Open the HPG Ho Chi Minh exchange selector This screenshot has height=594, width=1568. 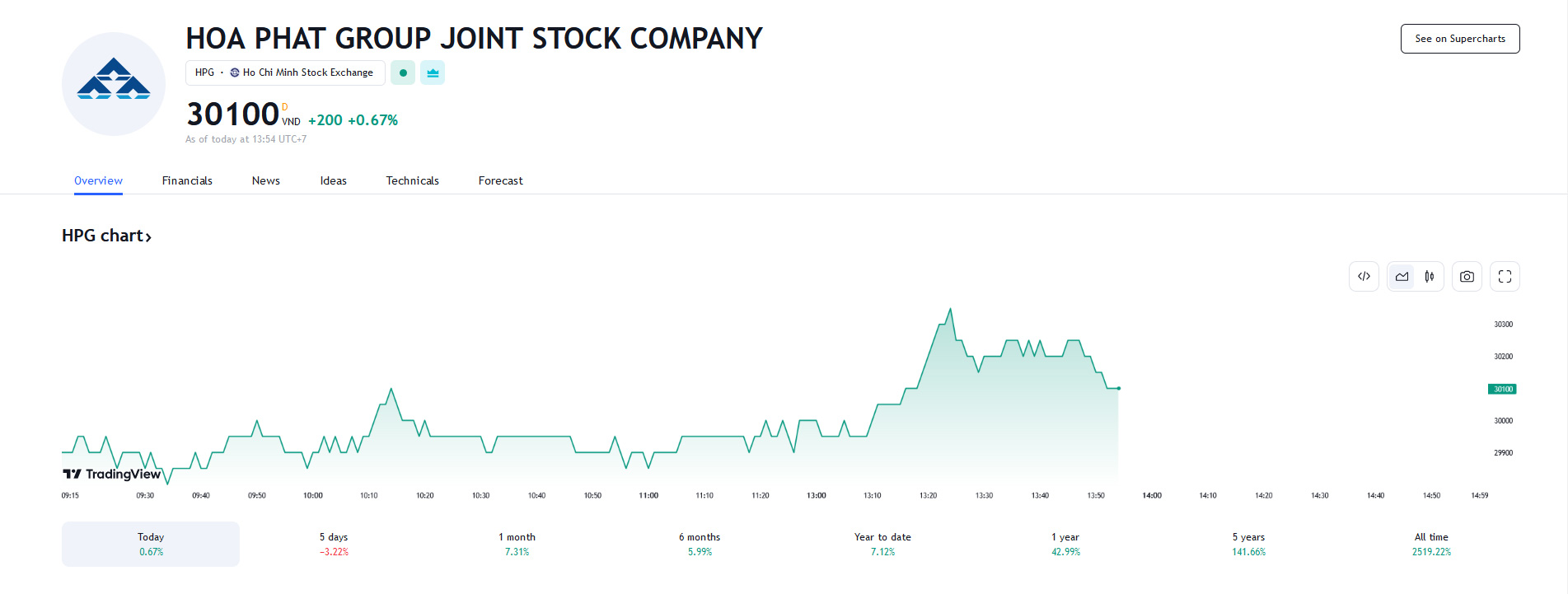(x=284, y=72)
